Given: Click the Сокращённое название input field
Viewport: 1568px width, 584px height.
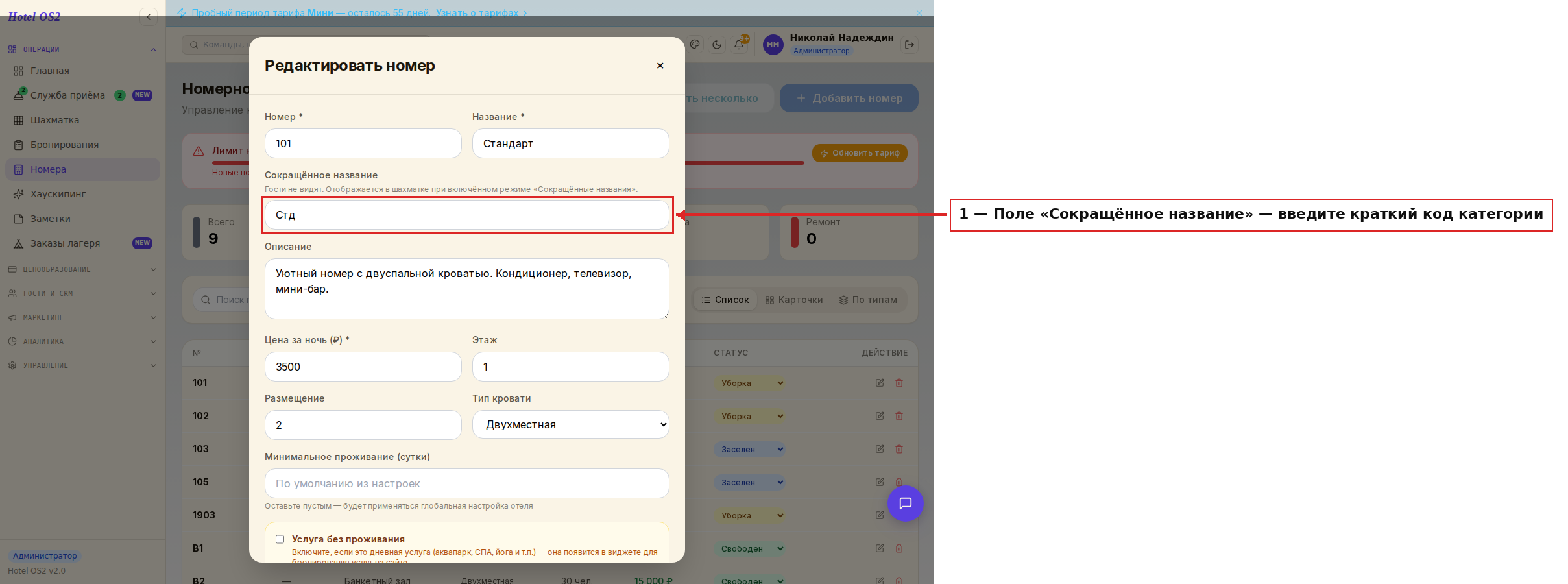Looking at the screenshot, I should pyautogui.click(x=467, y=215).
